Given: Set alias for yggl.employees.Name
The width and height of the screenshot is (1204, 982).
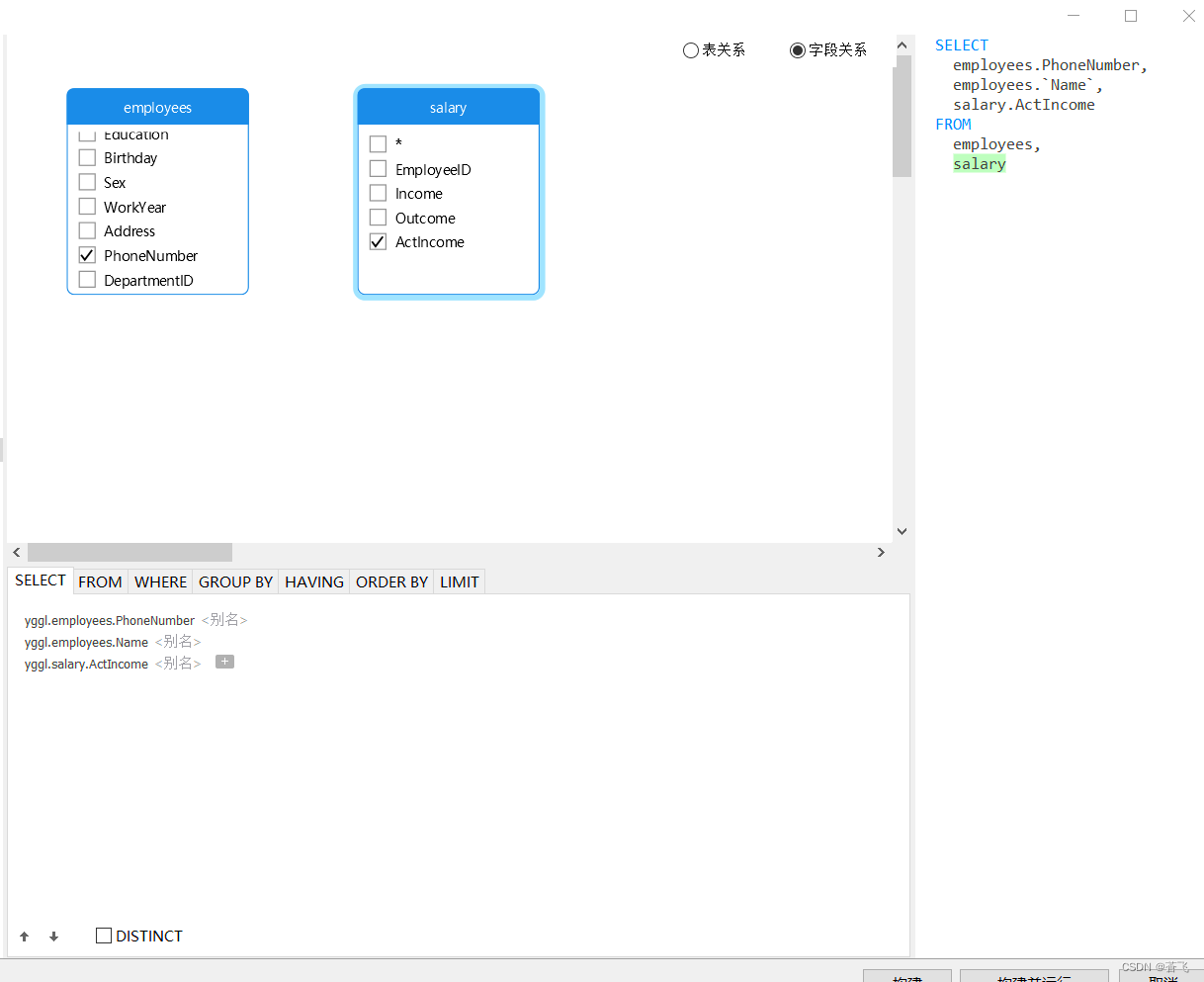Looking at the screenshot, I should [x=178, y=642].
